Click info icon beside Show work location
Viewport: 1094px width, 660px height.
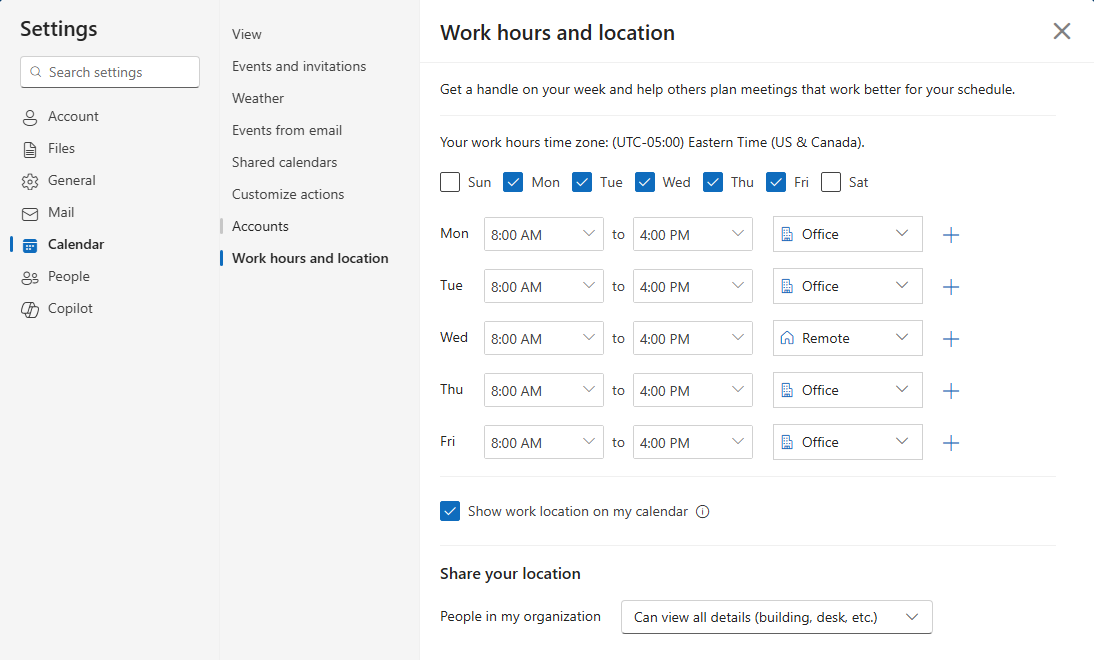702,512
